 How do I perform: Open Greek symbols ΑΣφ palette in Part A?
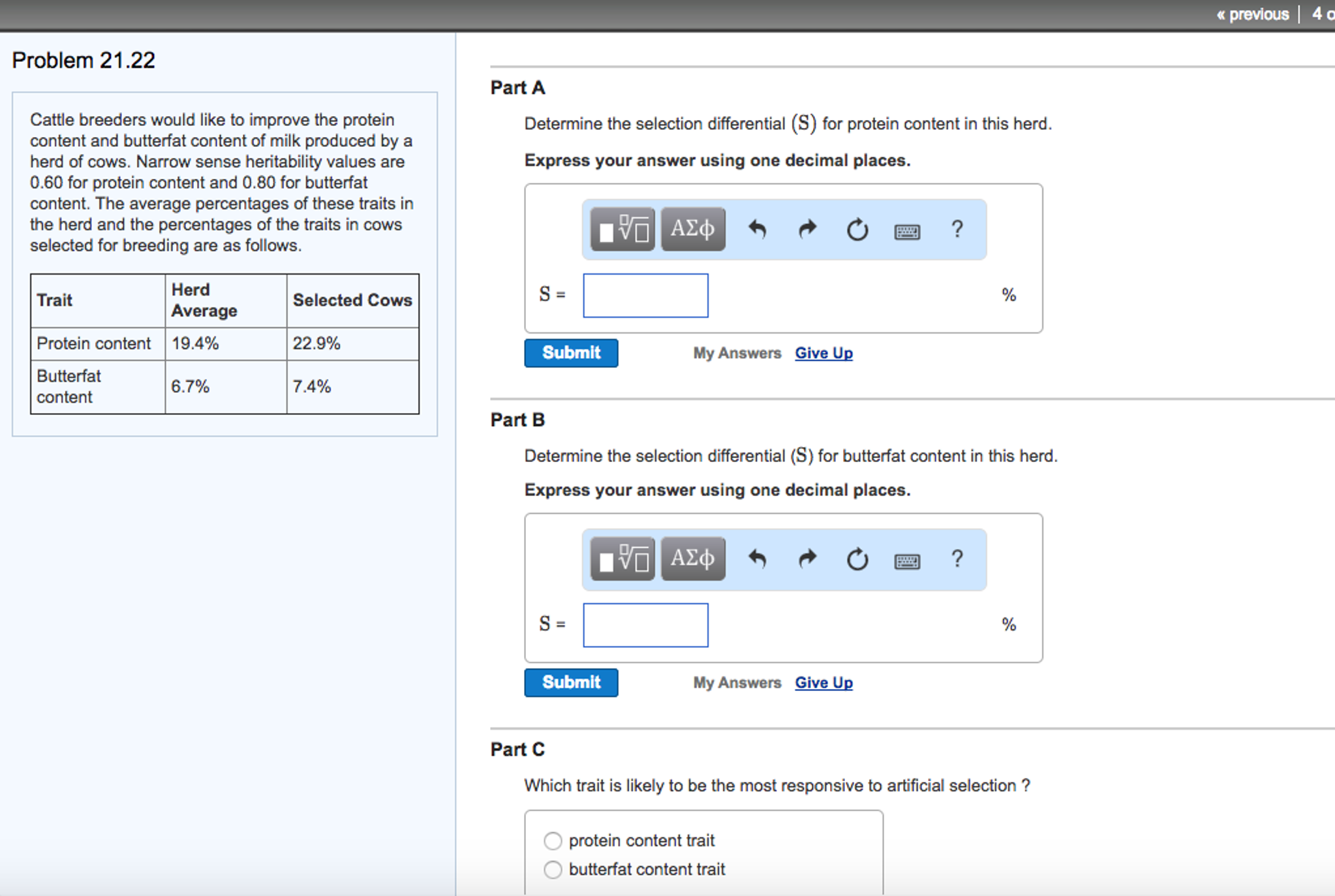pos(693,229)
